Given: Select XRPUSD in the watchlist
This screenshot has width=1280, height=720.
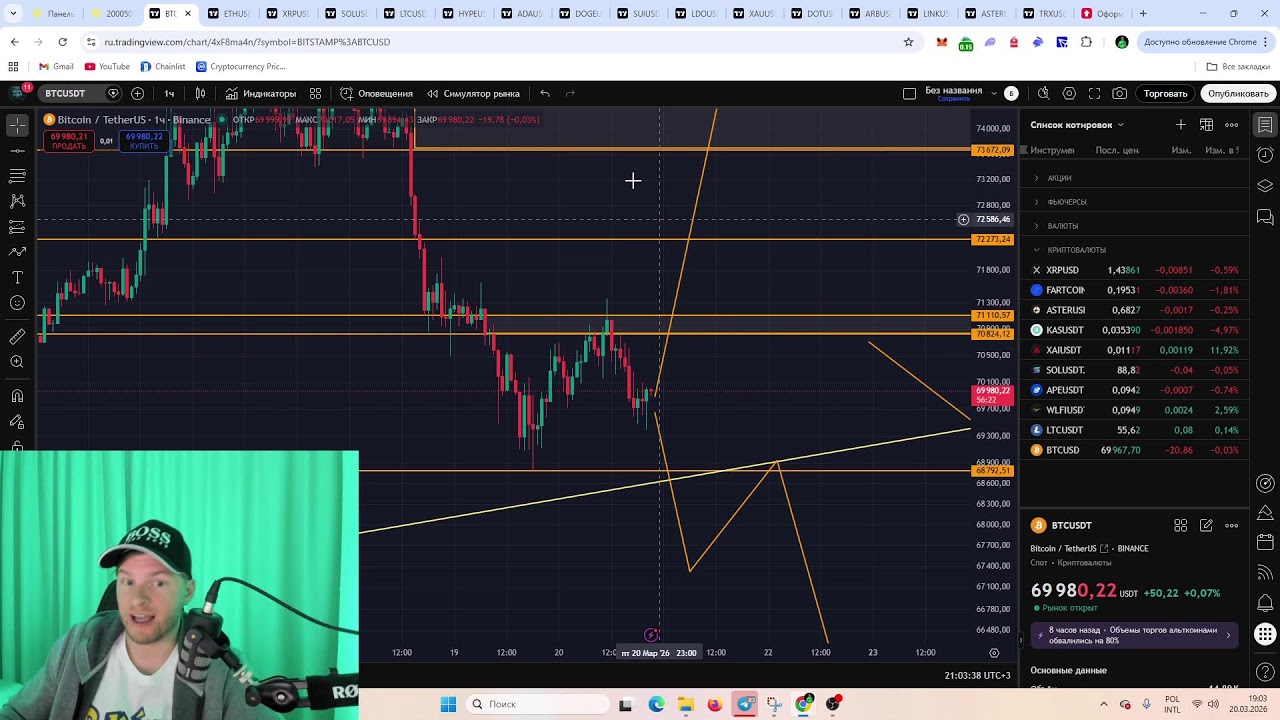Looking at the screenshot, I should point(1134,270).
